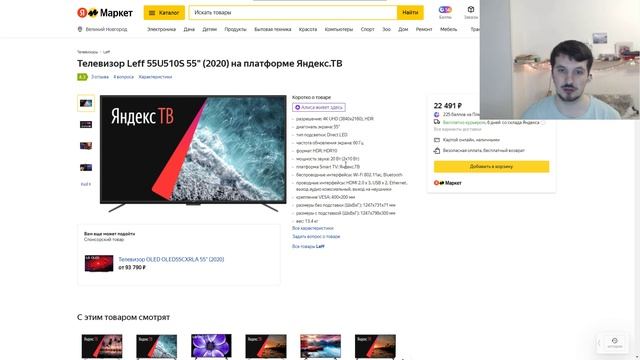Click the Найти search button
The height and width of the screenshot is (360, 640).
point(410,13)
